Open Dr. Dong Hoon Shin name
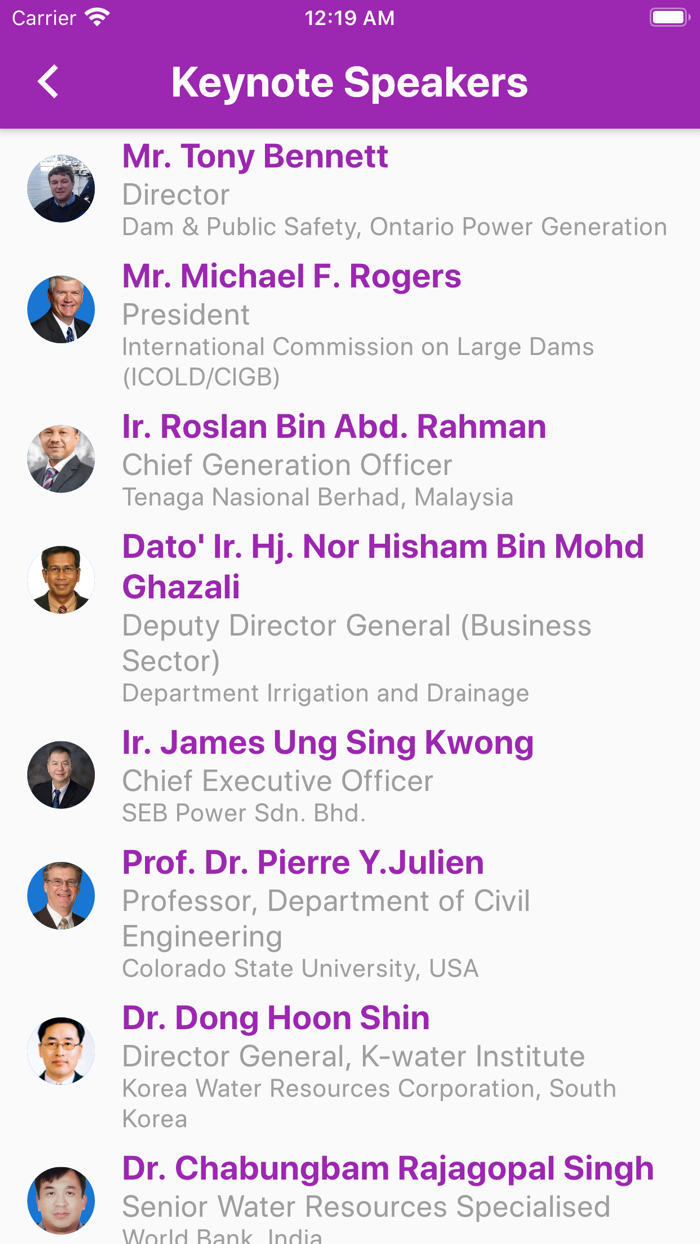This screenshot has height=1244, width=700. 276,1018
